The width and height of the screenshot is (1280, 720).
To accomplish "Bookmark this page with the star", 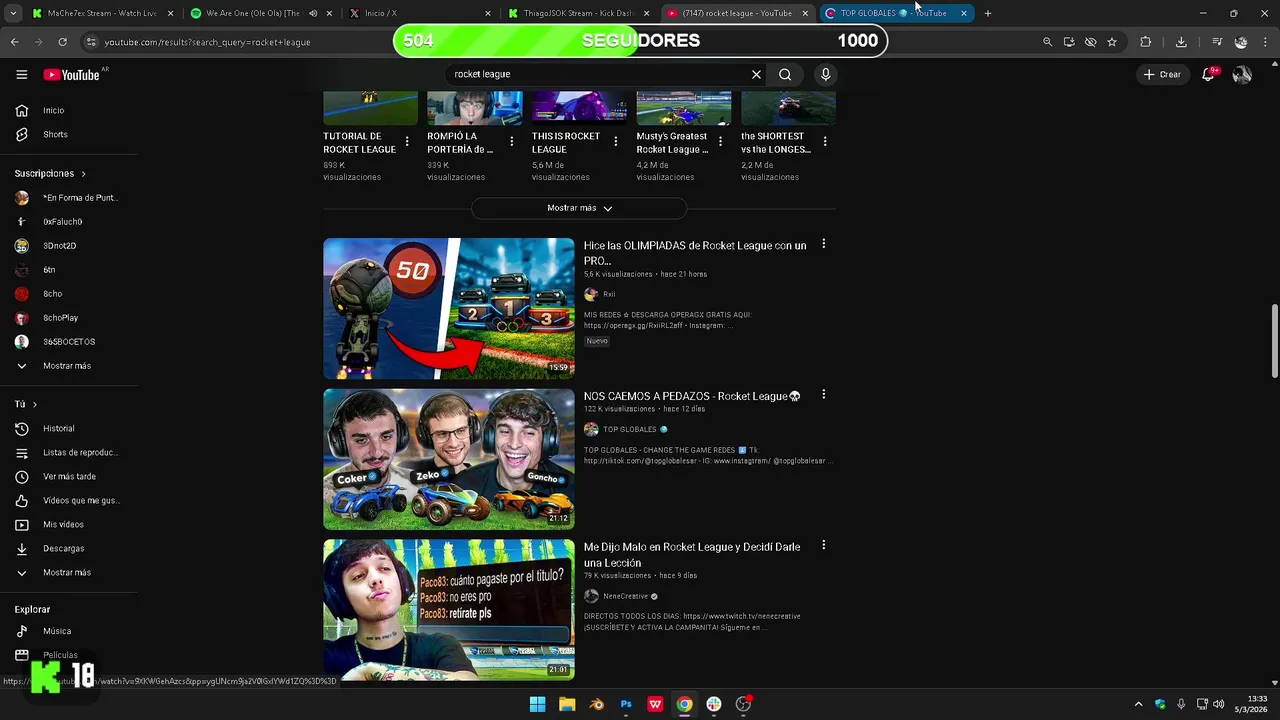I will [1112, 42].
